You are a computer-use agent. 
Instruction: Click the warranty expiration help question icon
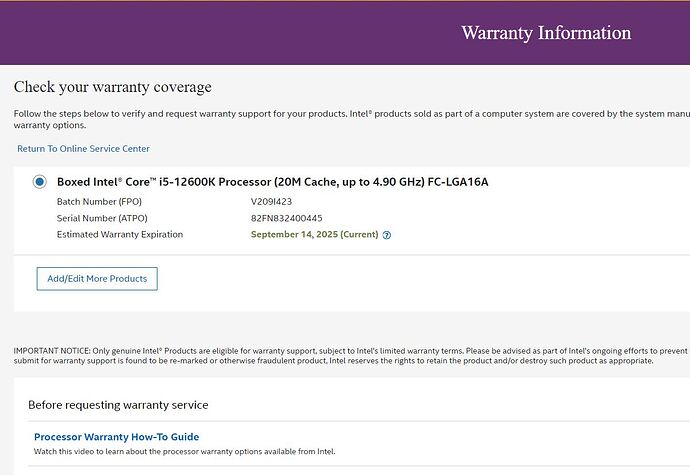387,235
